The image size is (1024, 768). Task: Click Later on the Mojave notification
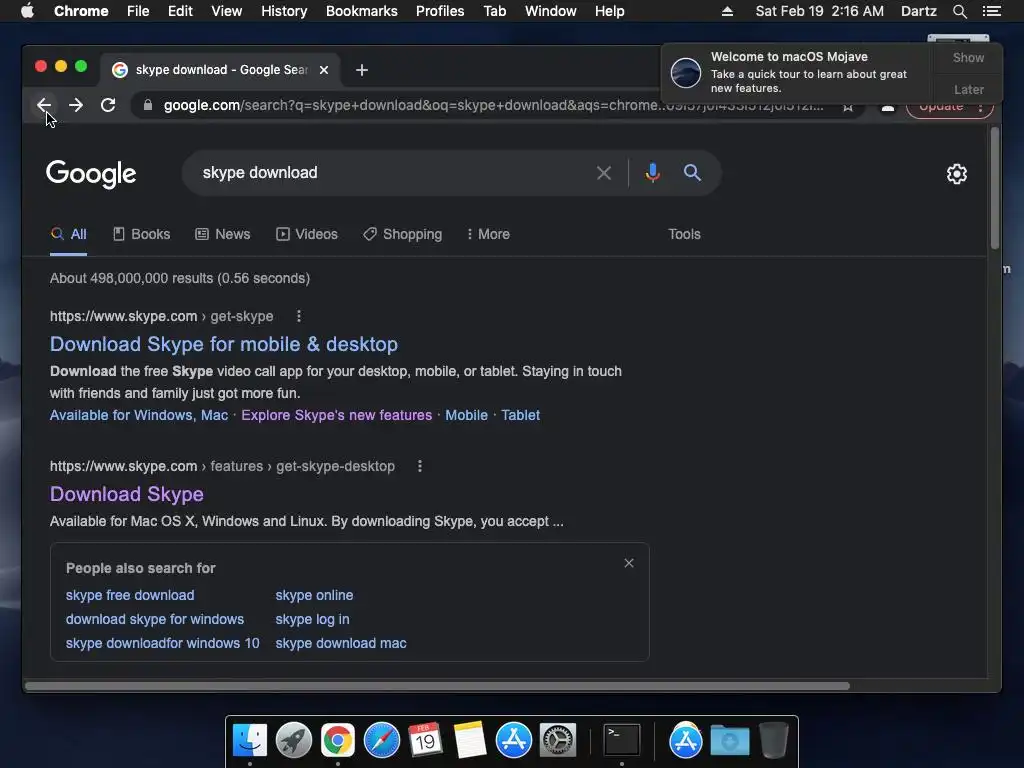(968, 89)
